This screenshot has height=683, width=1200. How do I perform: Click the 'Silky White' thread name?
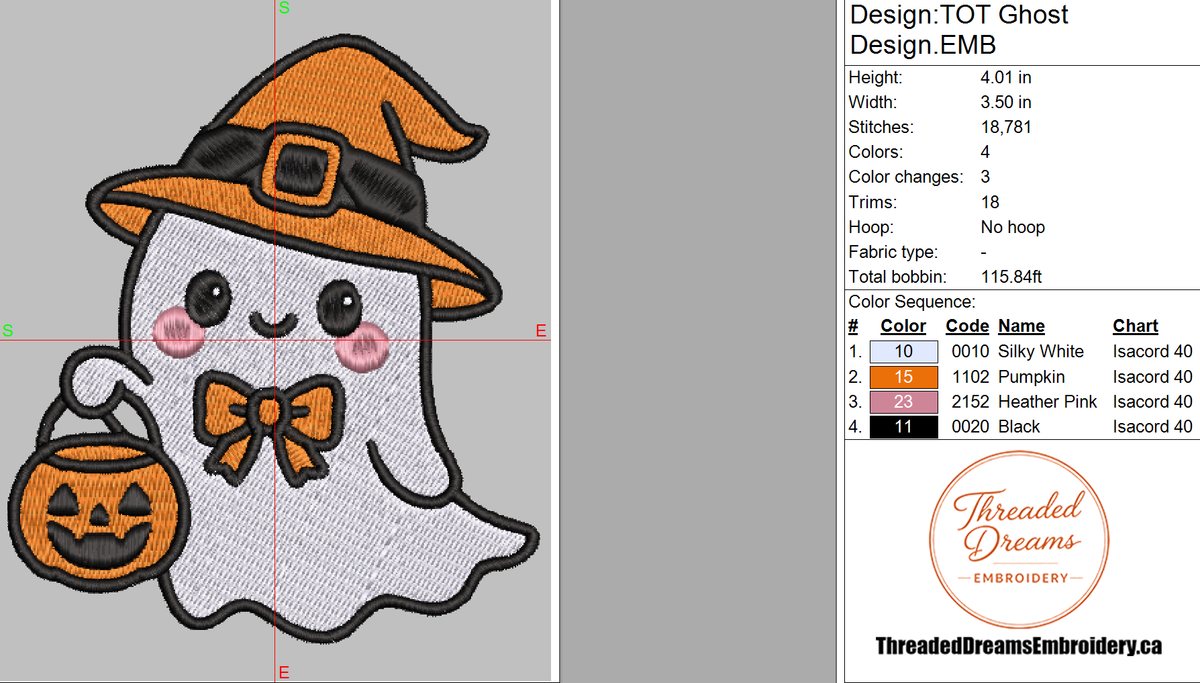click(x=1041, y=352)
